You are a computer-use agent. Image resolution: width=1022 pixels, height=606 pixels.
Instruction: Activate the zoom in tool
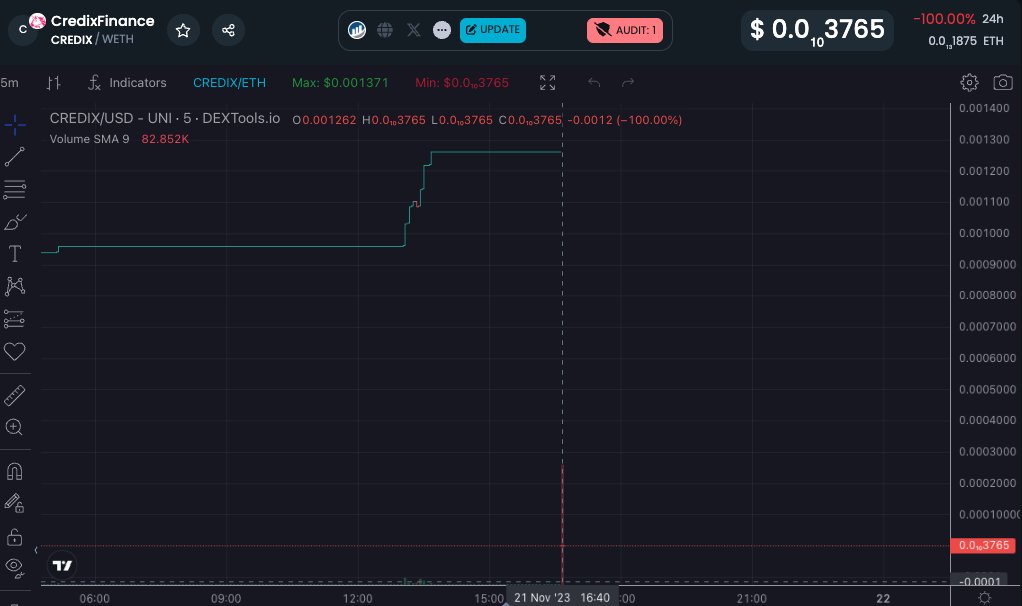tap(15, 427)
